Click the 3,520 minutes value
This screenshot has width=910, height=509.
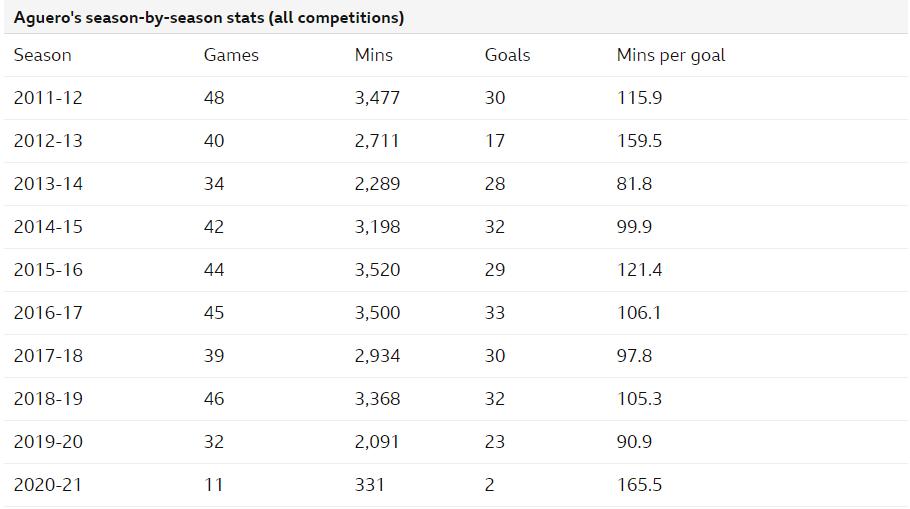click(x=377, y=270)
